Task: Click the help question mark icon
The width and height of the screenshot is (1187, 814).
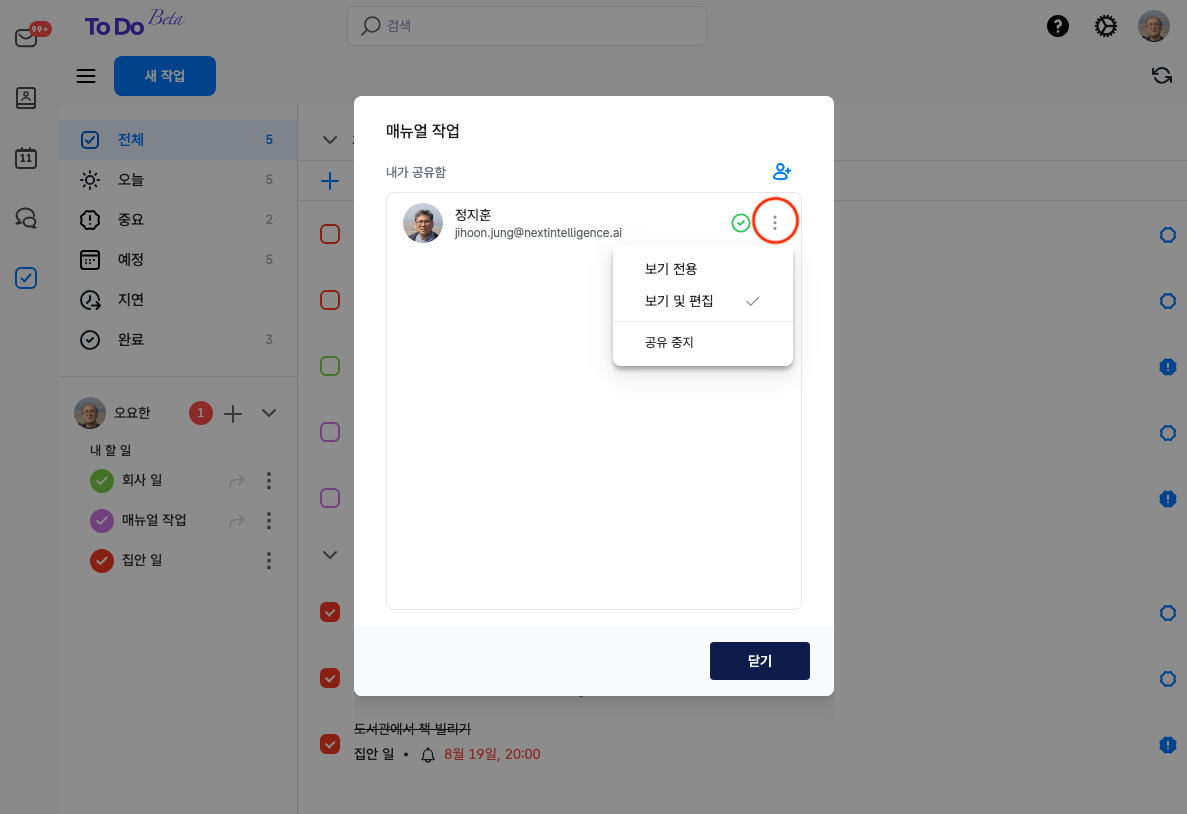Action: 1058,27
